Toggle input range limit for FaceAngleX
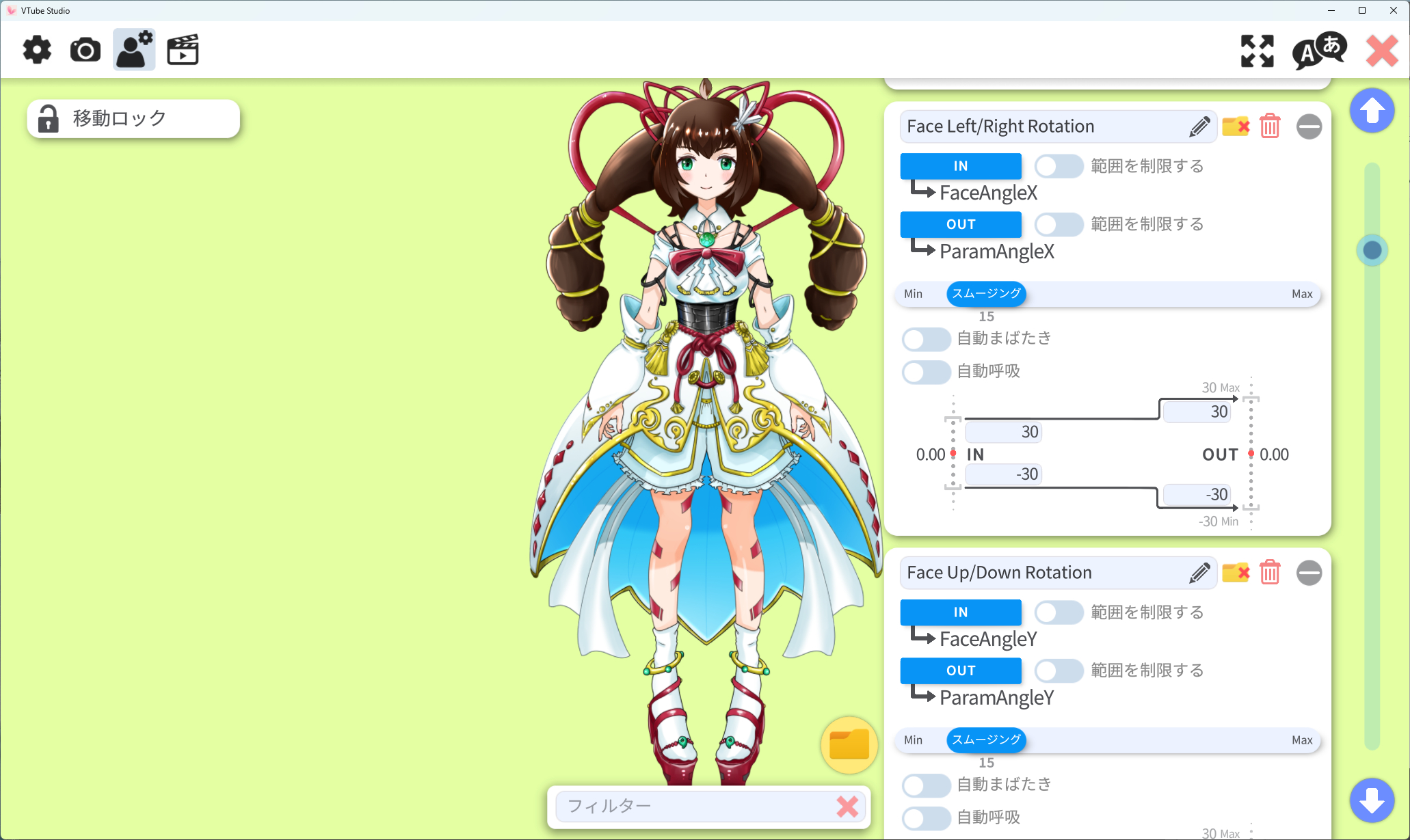 tap(1059, 166)
